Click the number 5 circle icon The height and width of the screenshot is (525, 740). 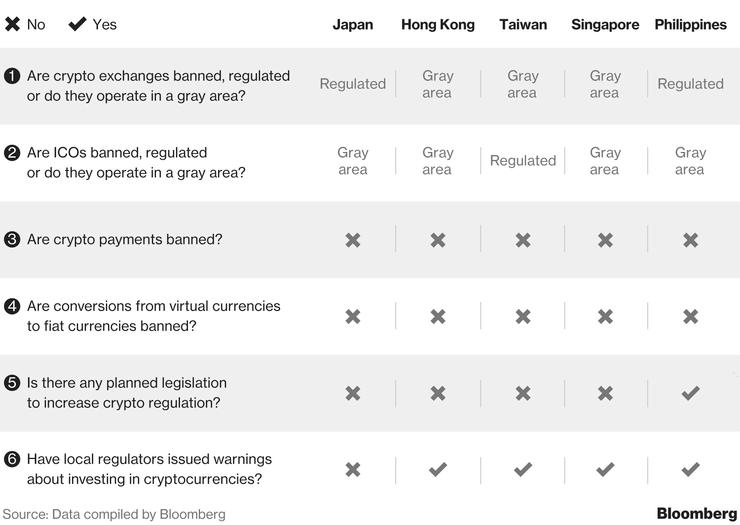12,382
